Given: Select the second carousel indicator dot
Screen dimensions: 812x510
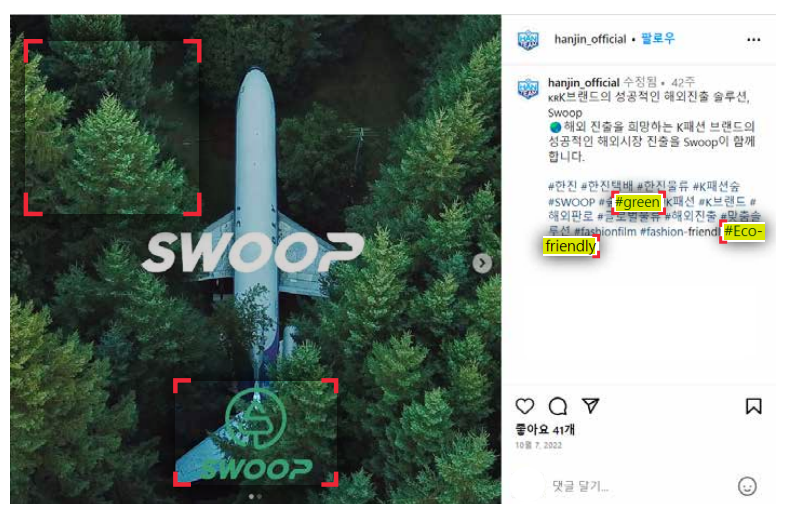Looking at the screenshot, I should (259, 497).
